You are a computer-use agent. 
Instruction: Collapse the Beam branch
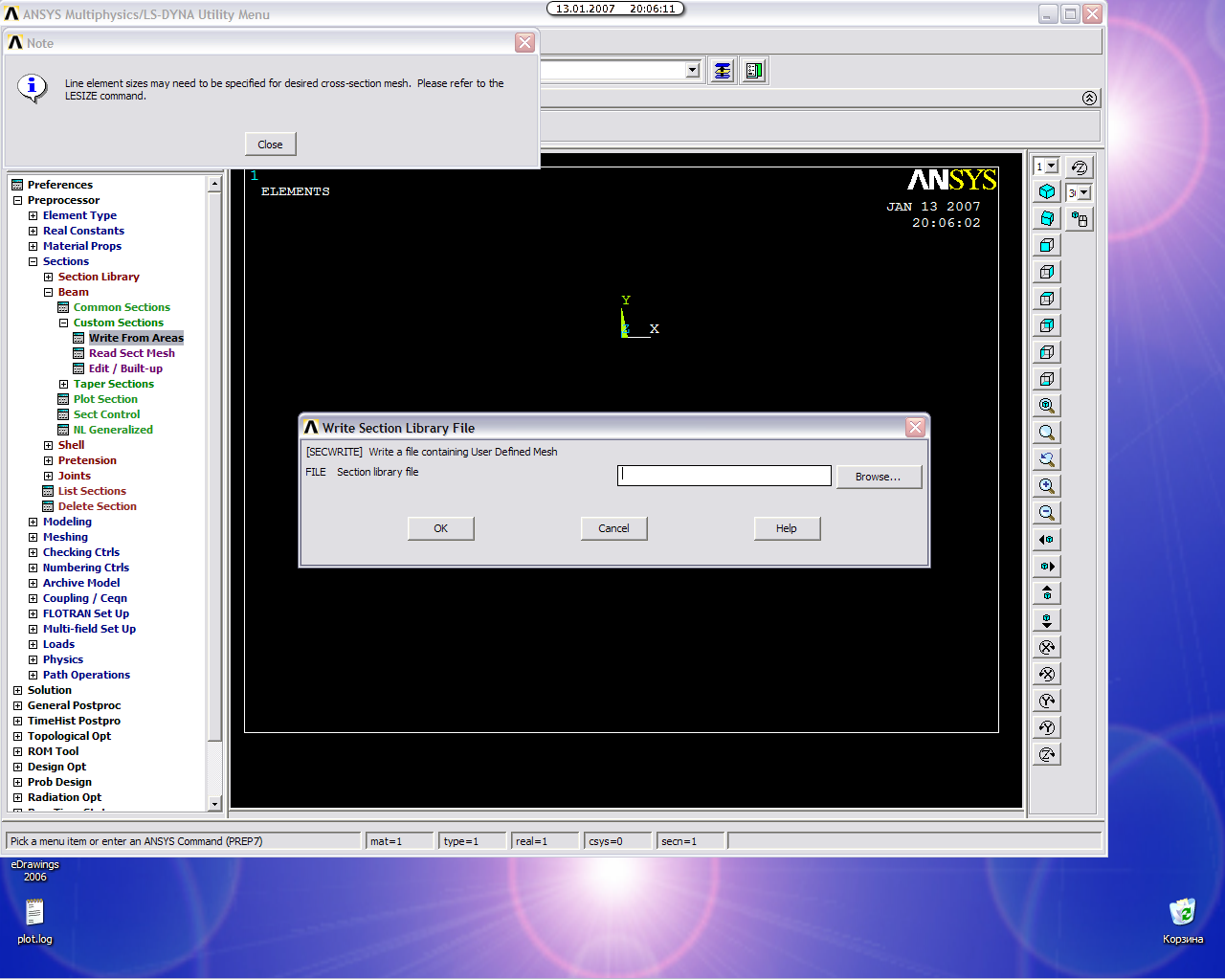point(48,292)
